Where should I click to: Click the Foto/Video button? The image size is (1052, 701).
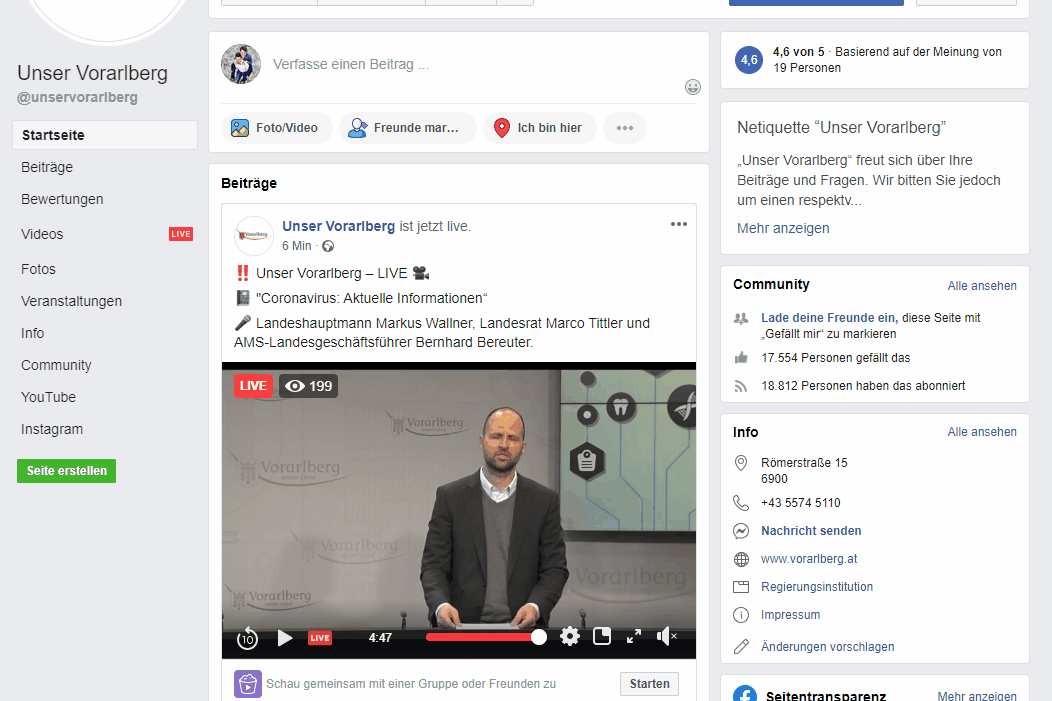pyautogui.click(x=277, y=128)
